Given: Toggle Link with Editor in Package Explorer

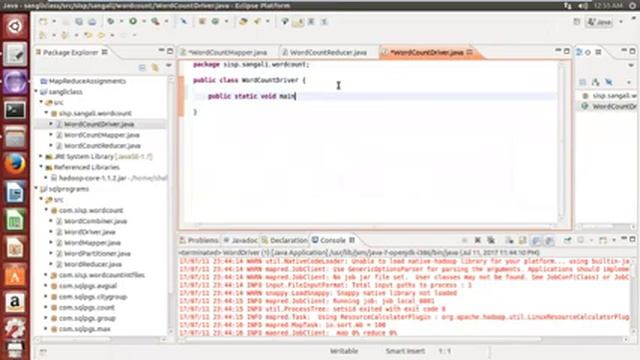Looking at the screenshot, I should pos(155,67).
